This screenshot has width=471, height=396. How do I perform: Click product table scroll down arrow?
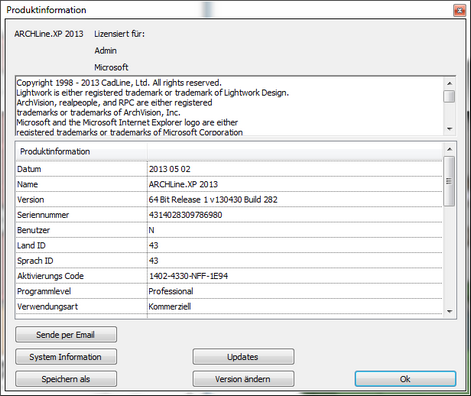(x=449, y=312)
